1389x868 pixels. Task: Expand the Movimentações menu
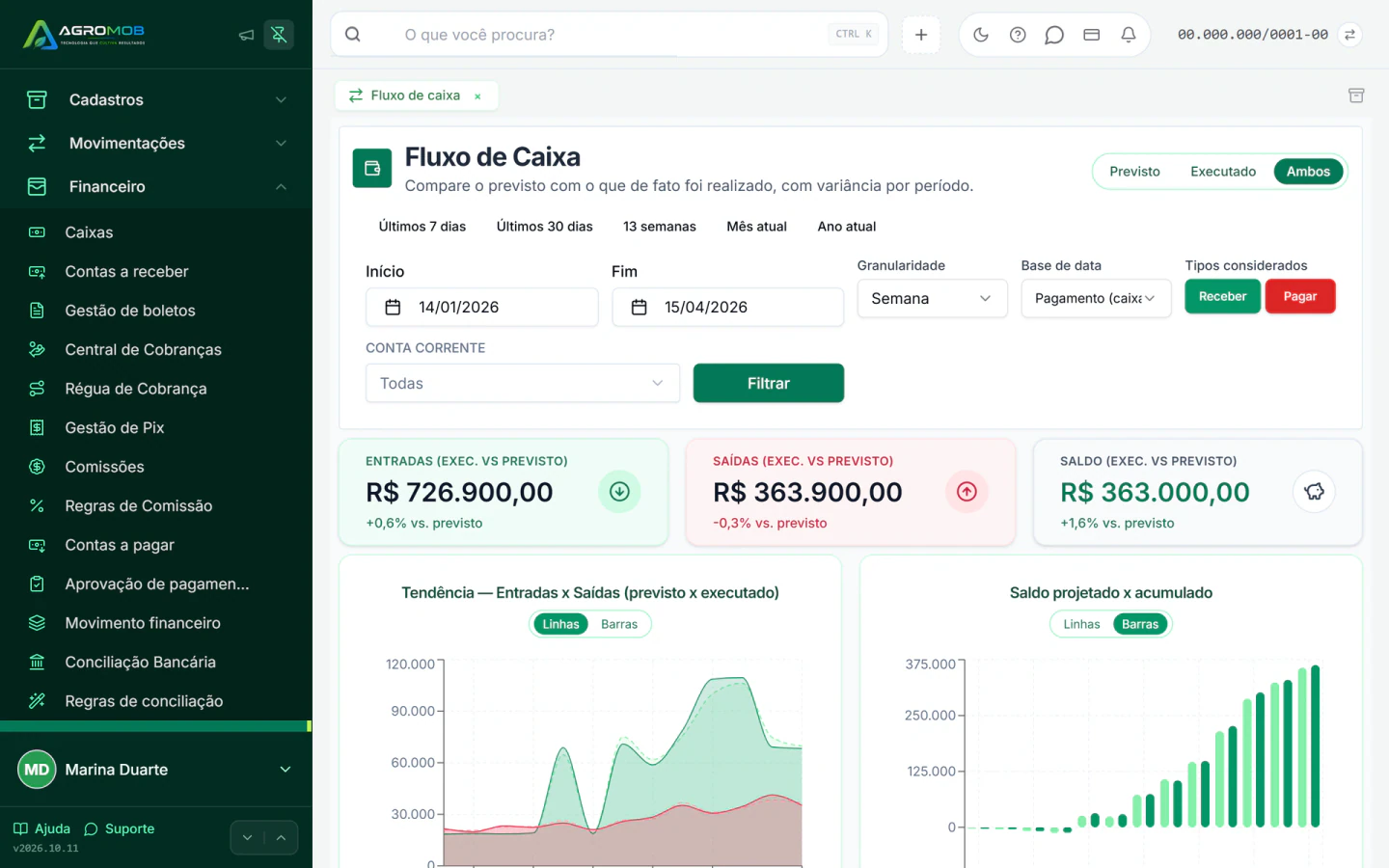pos(156,144)
